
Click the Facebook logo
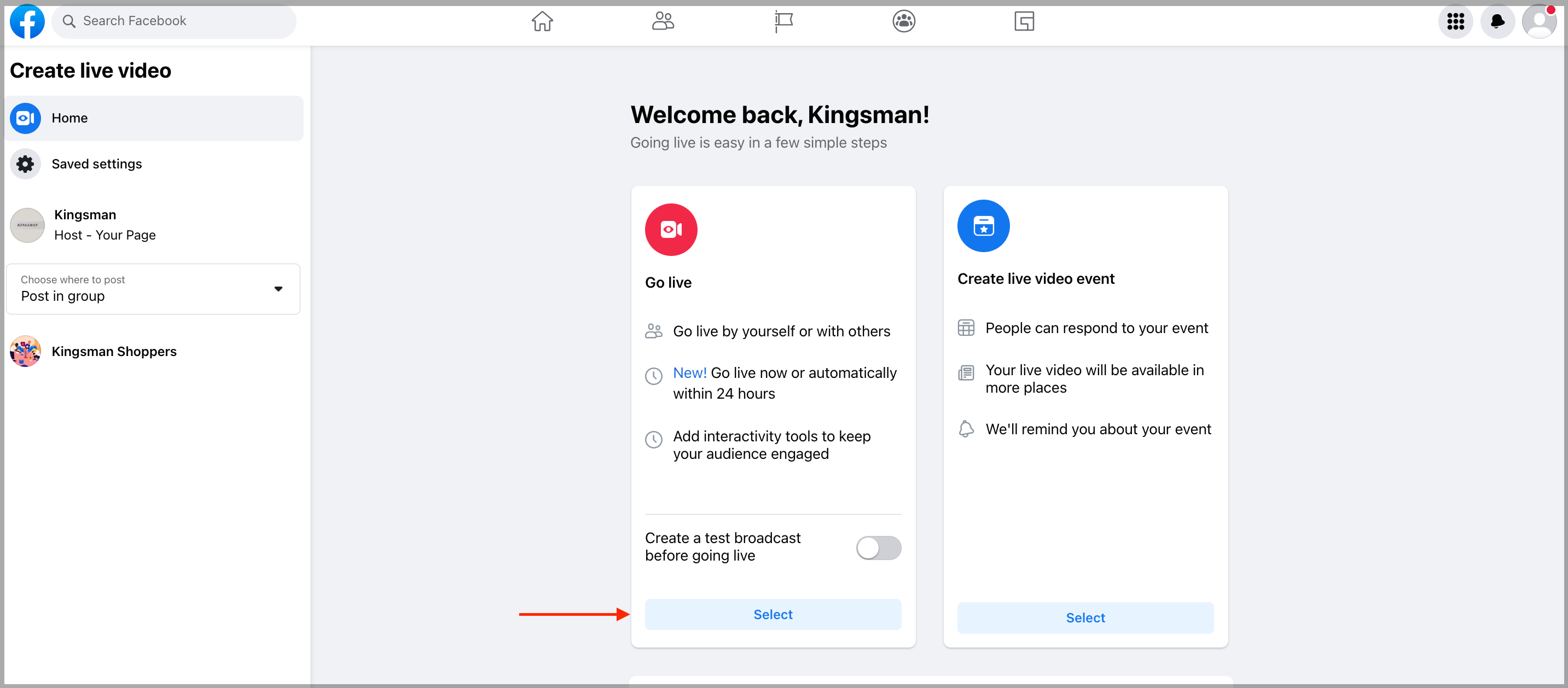27,21
